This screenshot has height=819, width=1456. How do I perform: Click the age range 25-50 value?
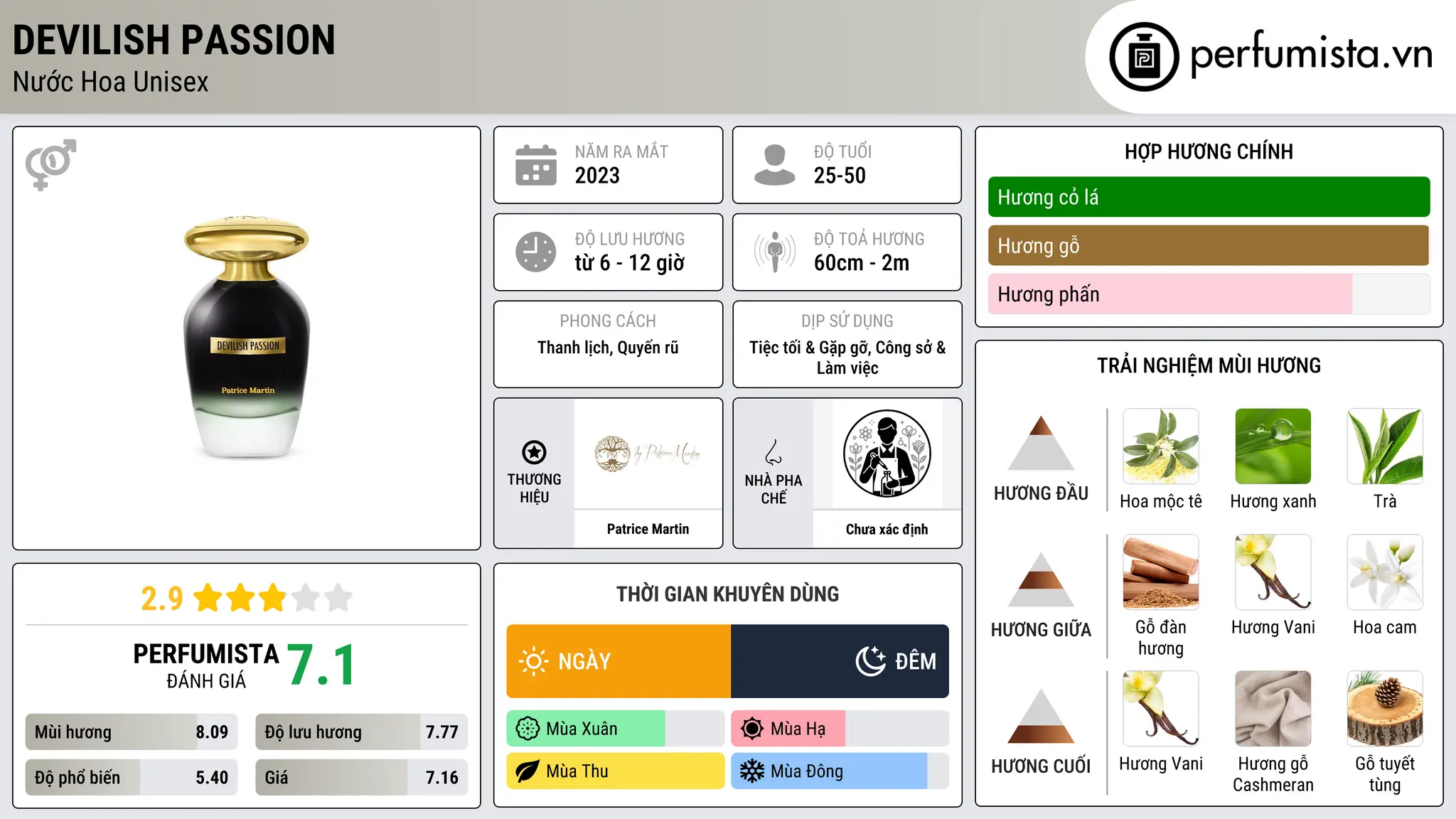click(x=840, y=176)
